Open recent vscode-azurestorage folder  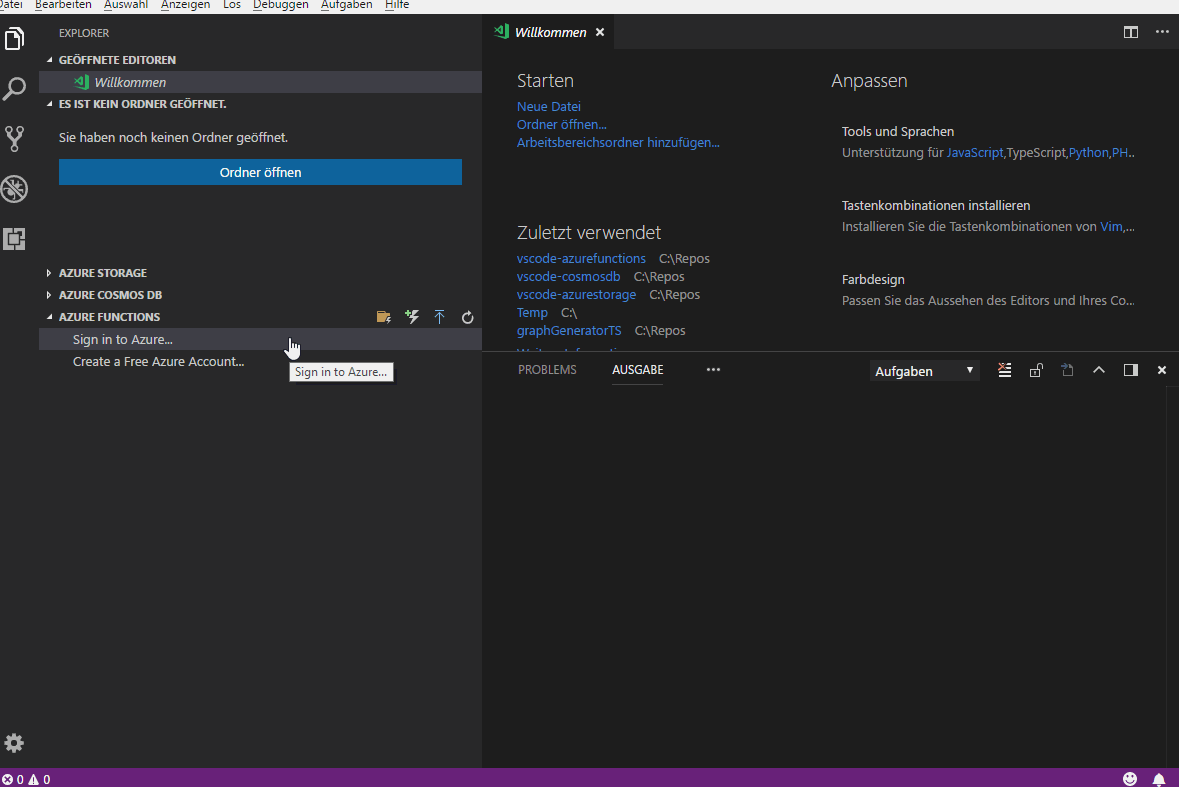576,295
